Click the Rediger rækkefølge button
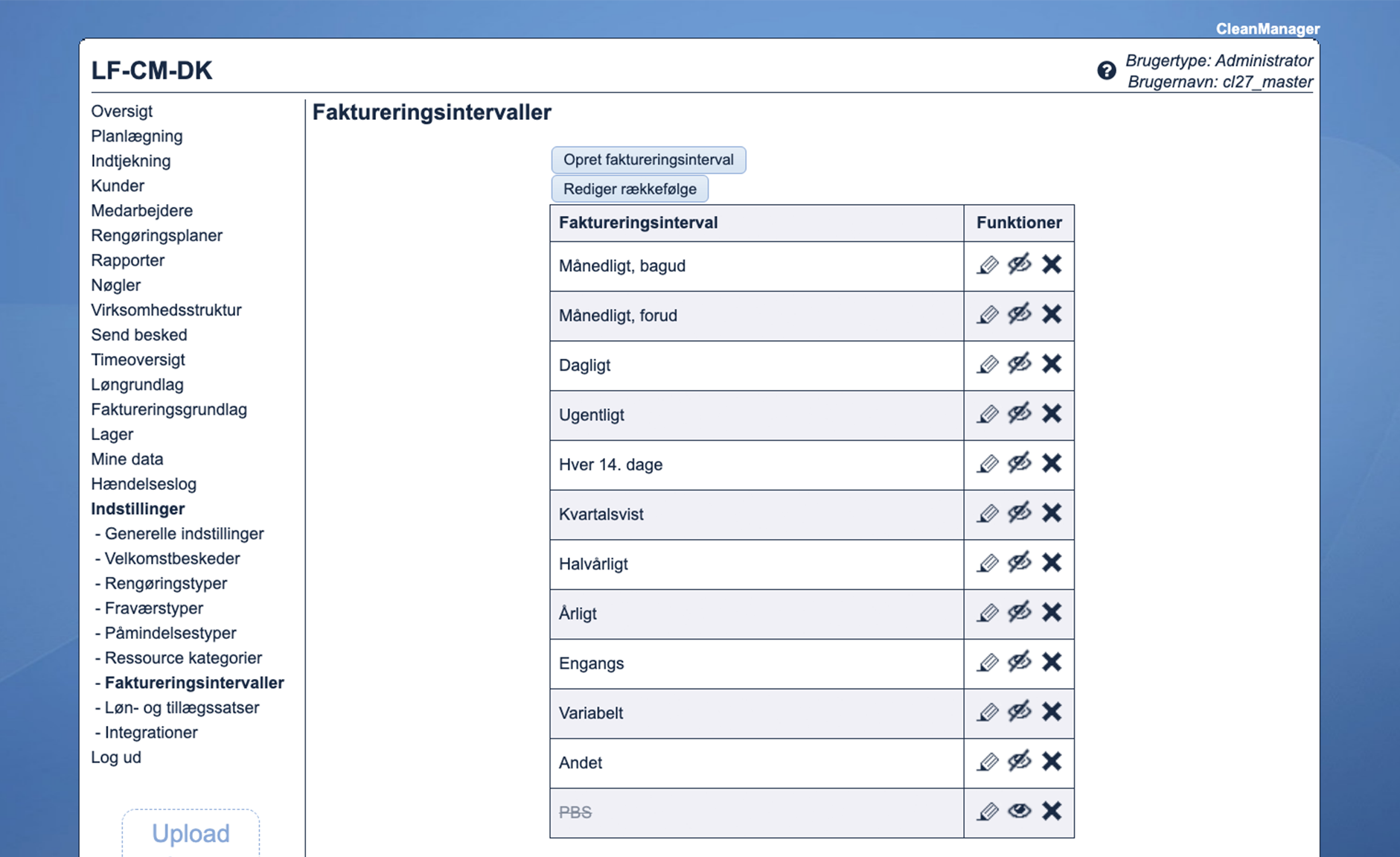The image size is (1400, 857). tap(630, 189)
